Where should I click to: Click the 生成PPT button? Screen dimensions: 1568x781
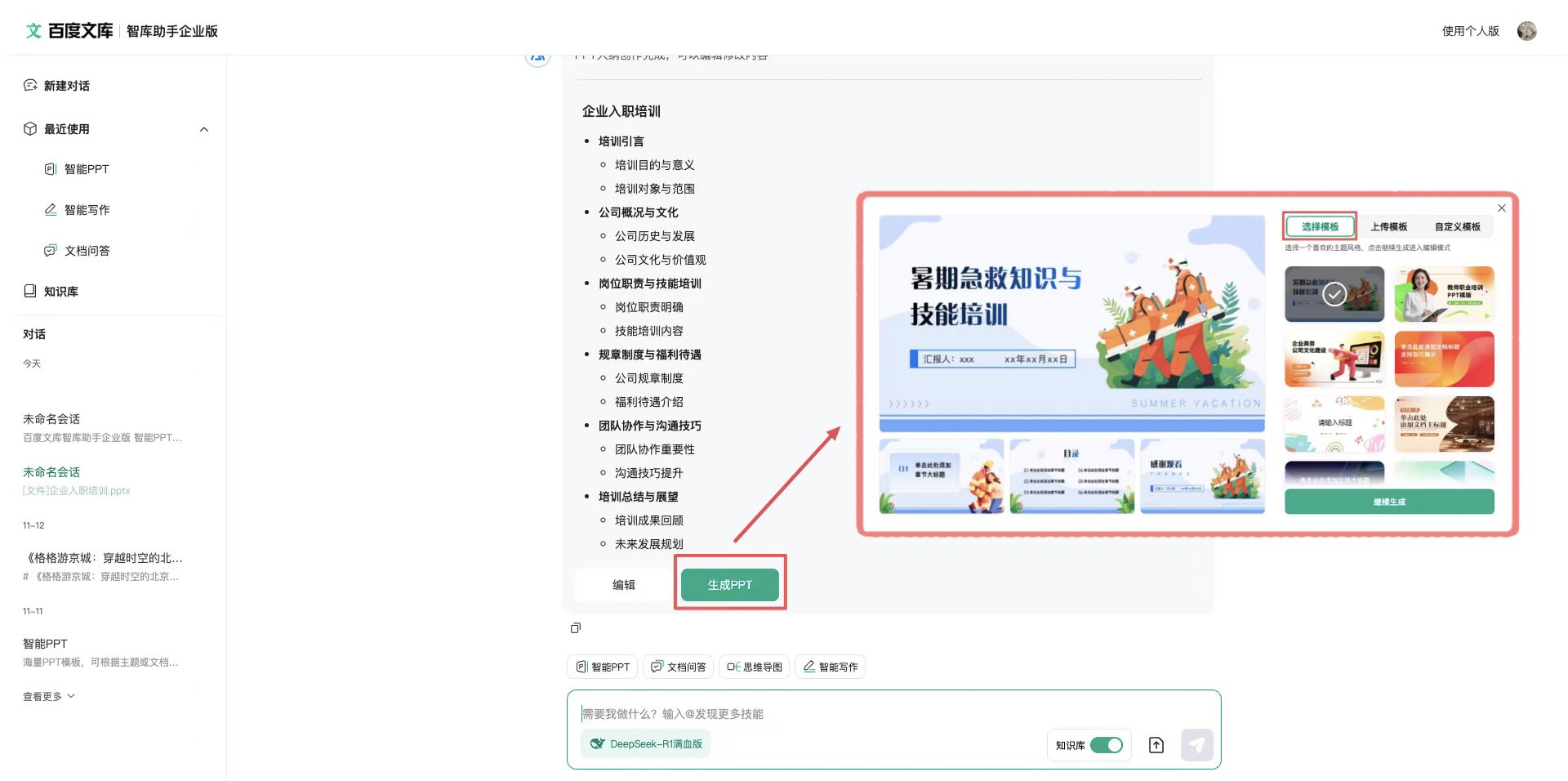(729, 584)
